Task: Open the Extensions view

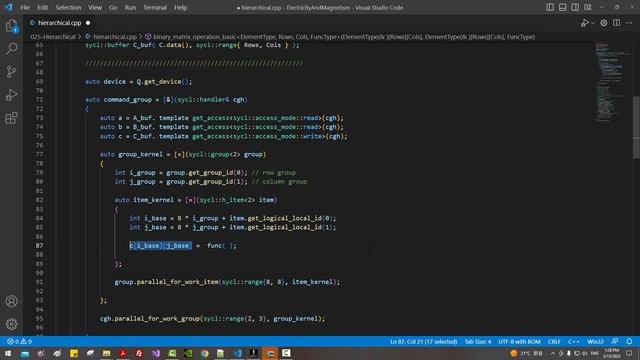Action: coord(11,118)
